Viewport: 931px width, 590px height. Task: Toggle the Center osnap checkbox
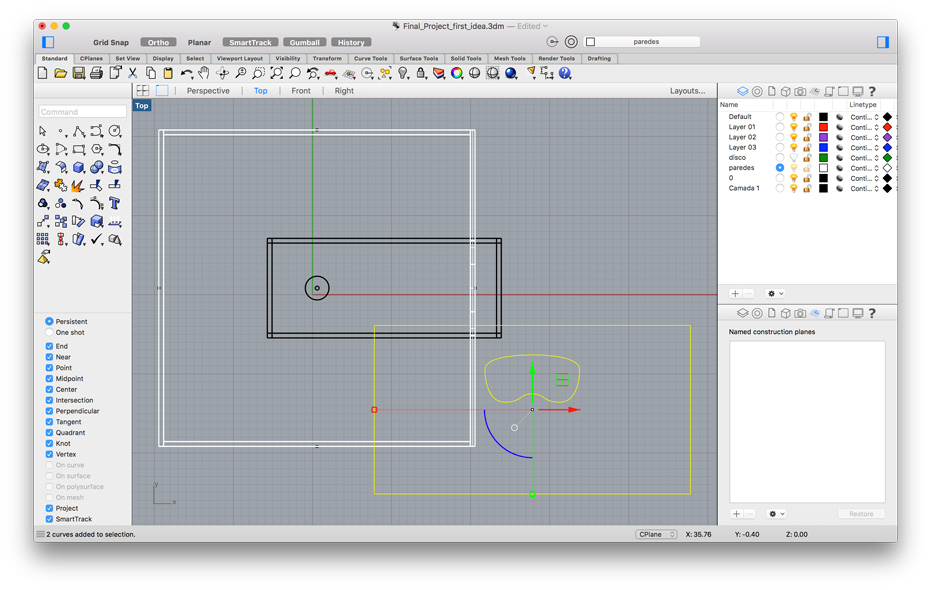49,389
